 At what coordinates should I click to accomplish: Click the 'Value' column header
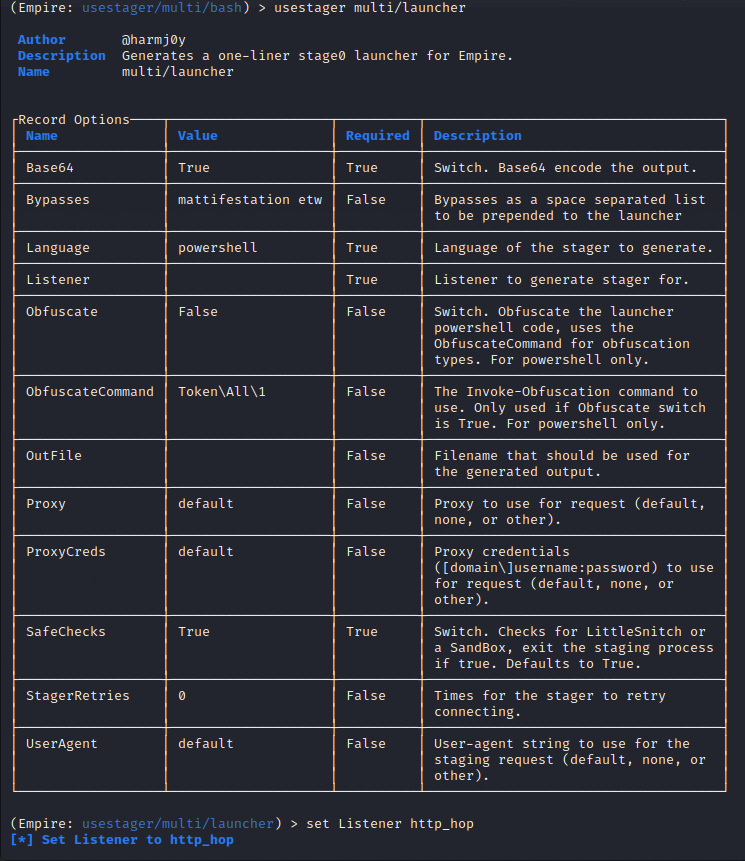[x=198, y=136]
